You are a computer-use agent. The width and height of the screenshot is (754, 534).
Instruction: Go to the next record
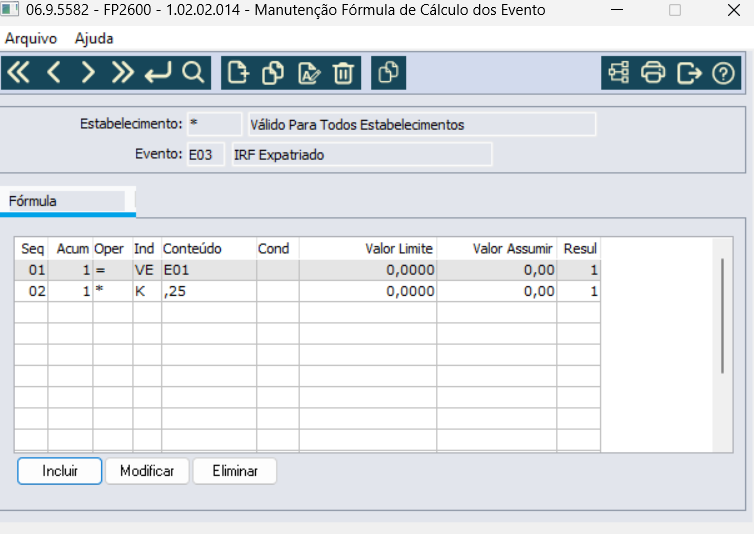tap(88, 73)
